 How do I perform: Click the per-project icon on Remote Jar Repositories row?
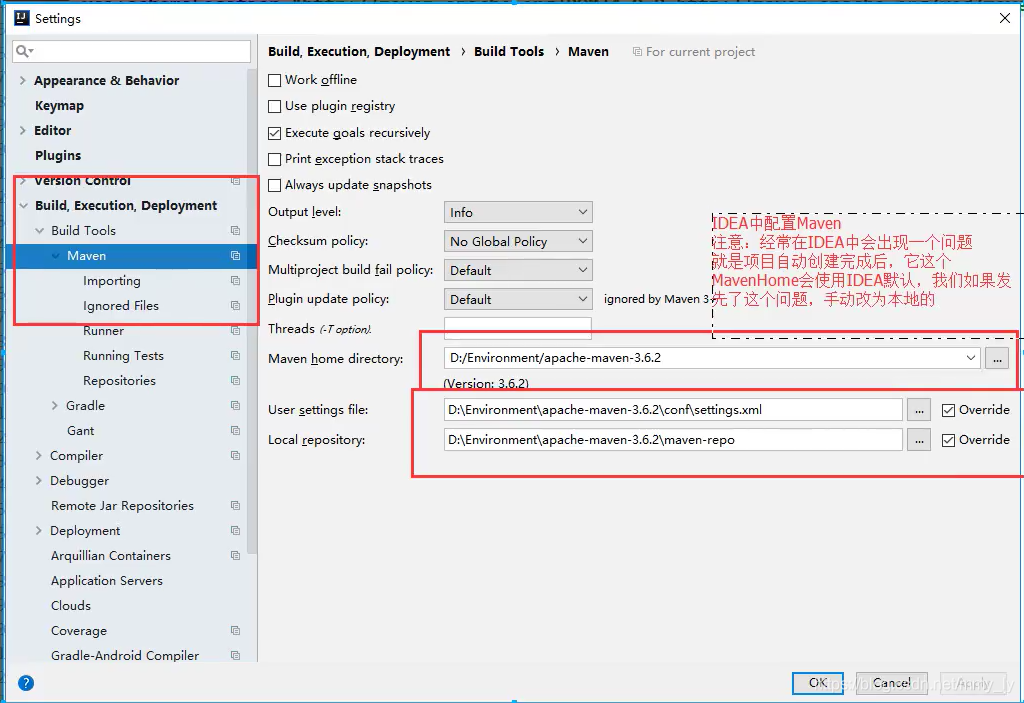[235, 506]
